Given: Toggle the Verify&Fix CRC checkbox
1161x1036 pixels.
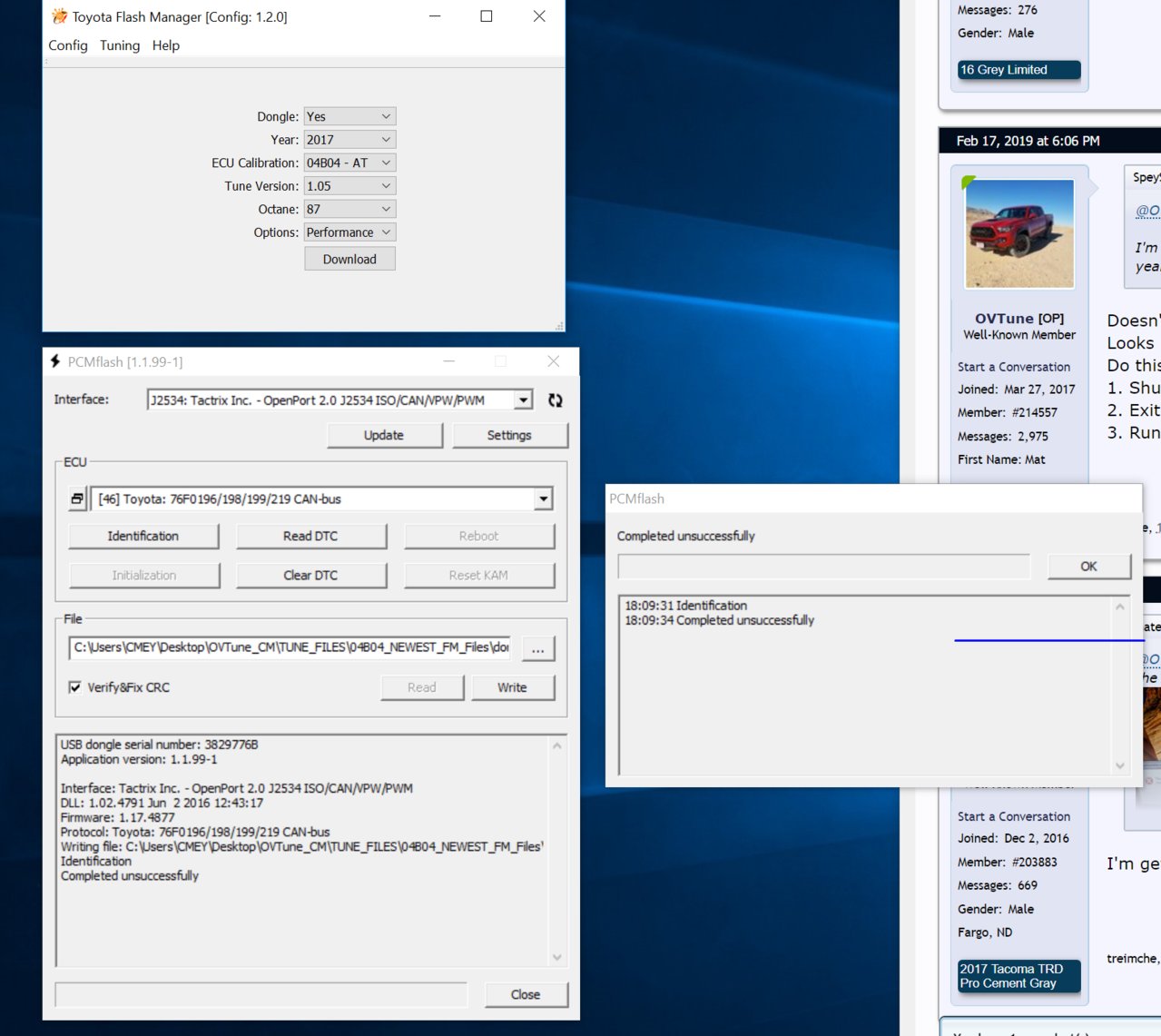Looking at the screenshot, I should click(x=75, y=687).
